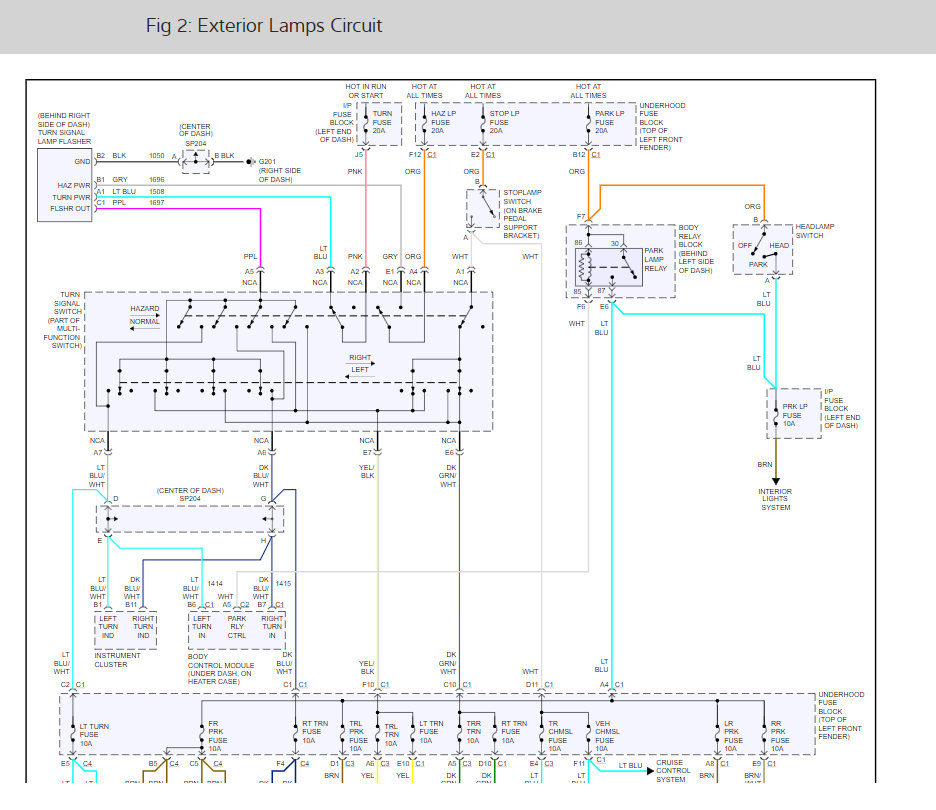Screen dimensions: 936x810
Task: Click the "PARK RLY CTRL" module pin label
Action: (x=236, y=627)
